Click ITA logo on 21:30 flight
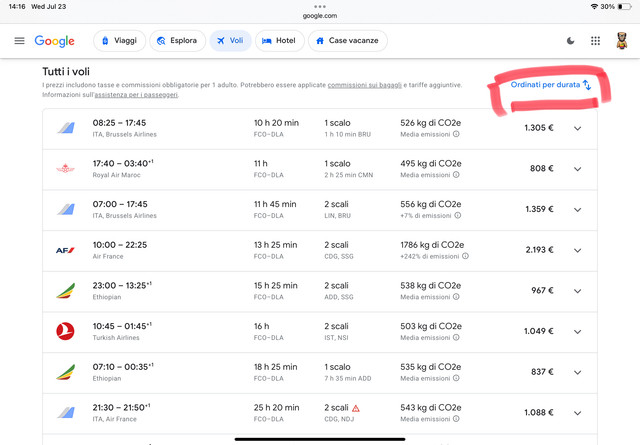Viewport: 640px width, 445px height. pyautogui.click(x=65, y=412)
